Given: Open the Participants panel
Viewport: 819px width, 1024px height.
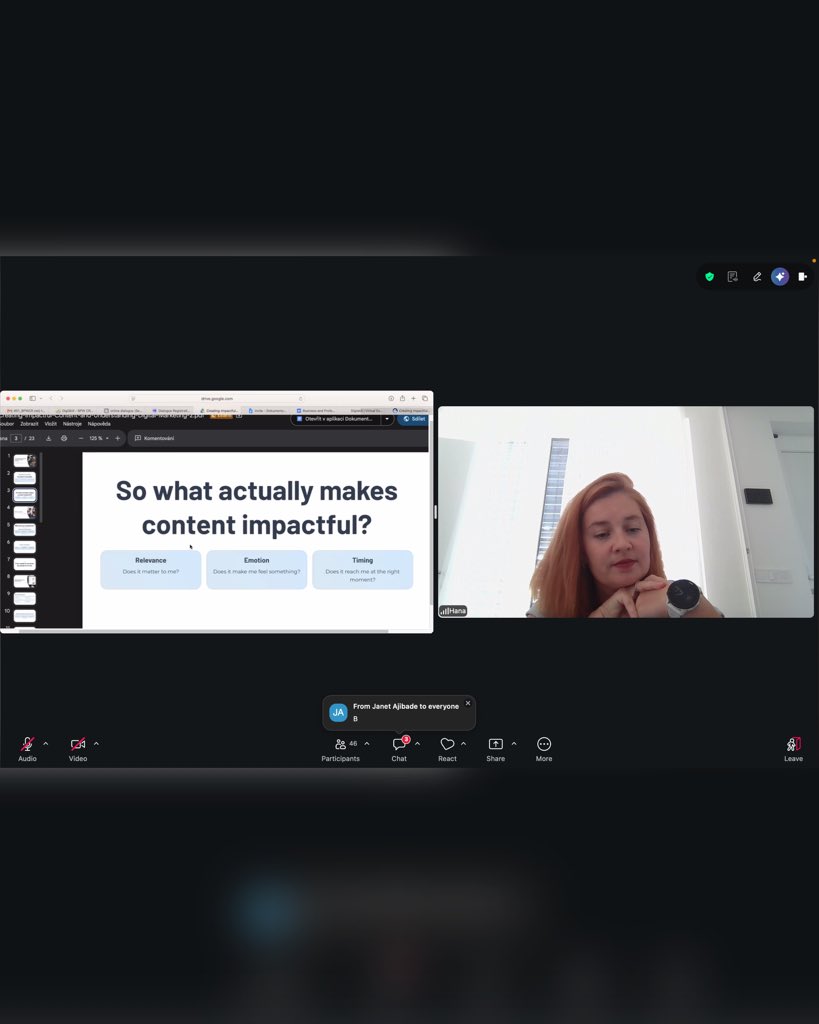Looking at the screenshot, I should point(340,748).
